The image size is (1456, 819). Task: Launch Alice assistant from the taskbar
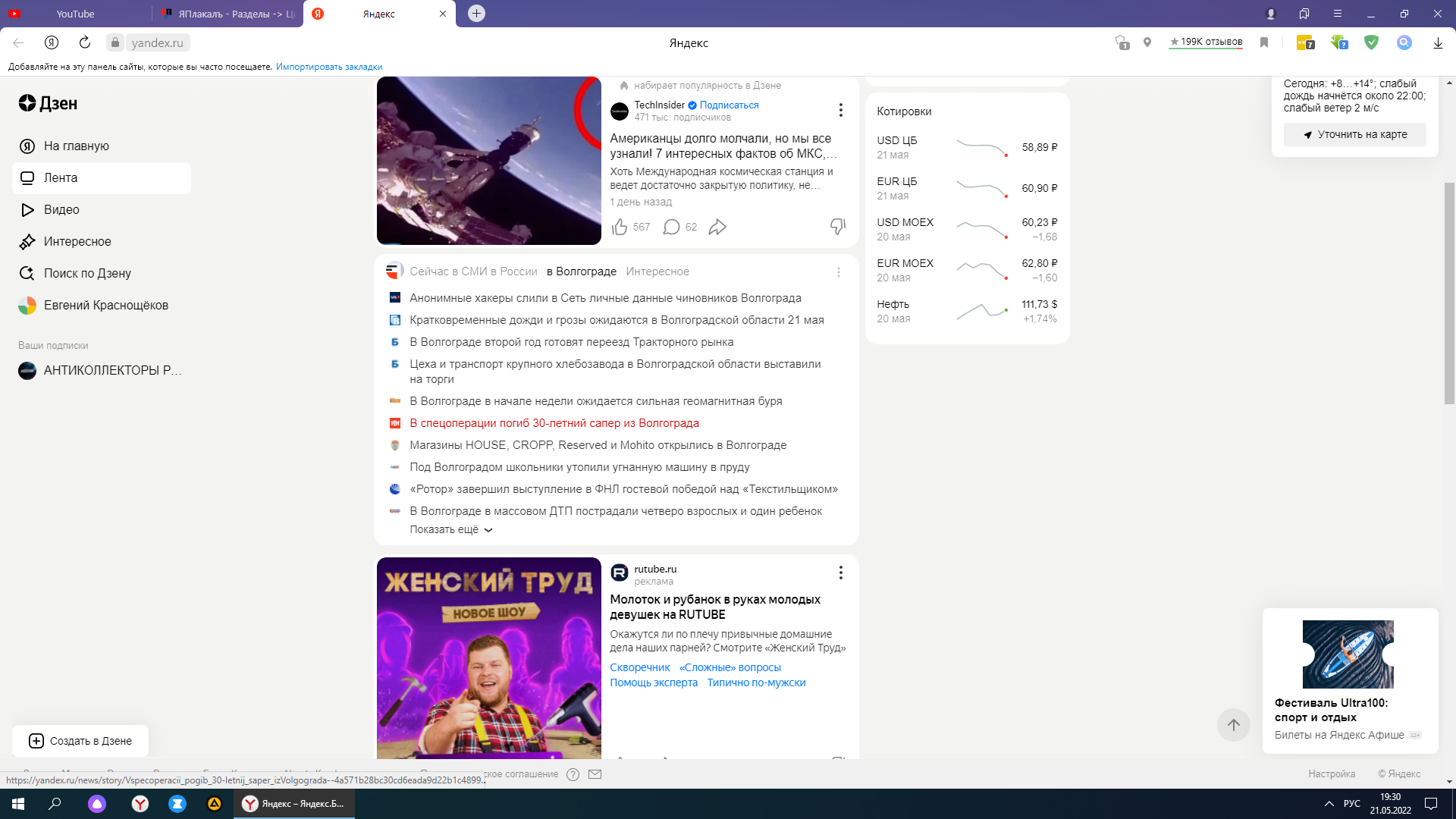click(x=97, y=804)
